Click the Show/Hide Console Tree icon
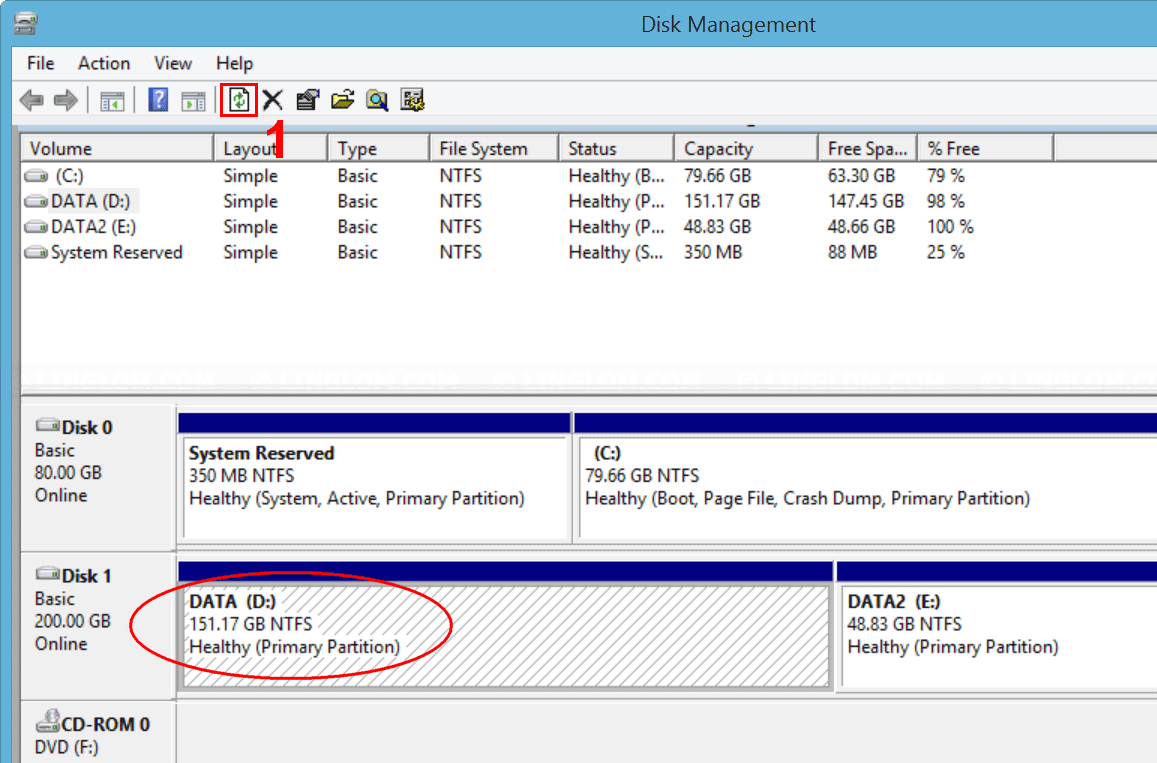The image size is (1157, 763). [x=112, y=100]
